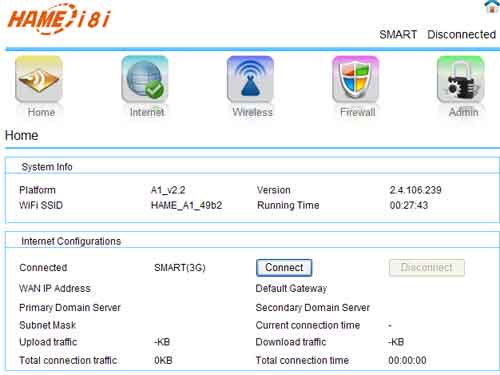The width and height of the screenshot is (500, 375).
Task: Click total connection traffic value 0KB
Action: coord(163,360)
